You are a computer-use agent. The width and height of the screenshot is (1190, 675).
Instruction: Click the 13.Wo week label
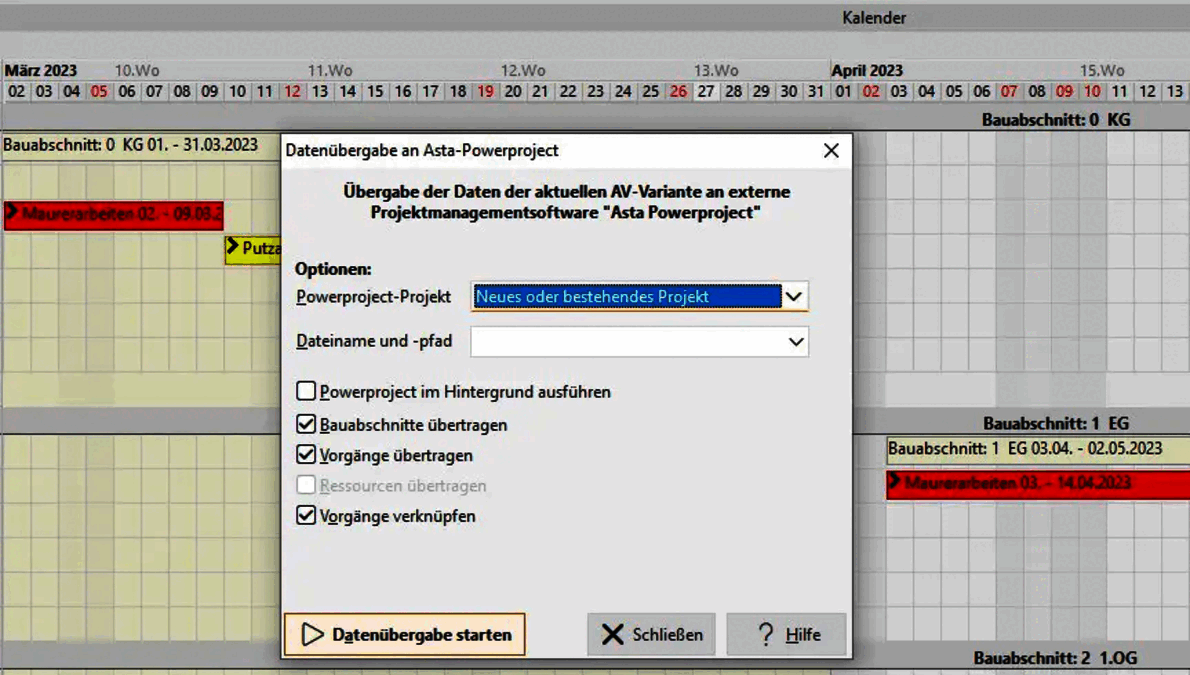[x=716, y=71]
